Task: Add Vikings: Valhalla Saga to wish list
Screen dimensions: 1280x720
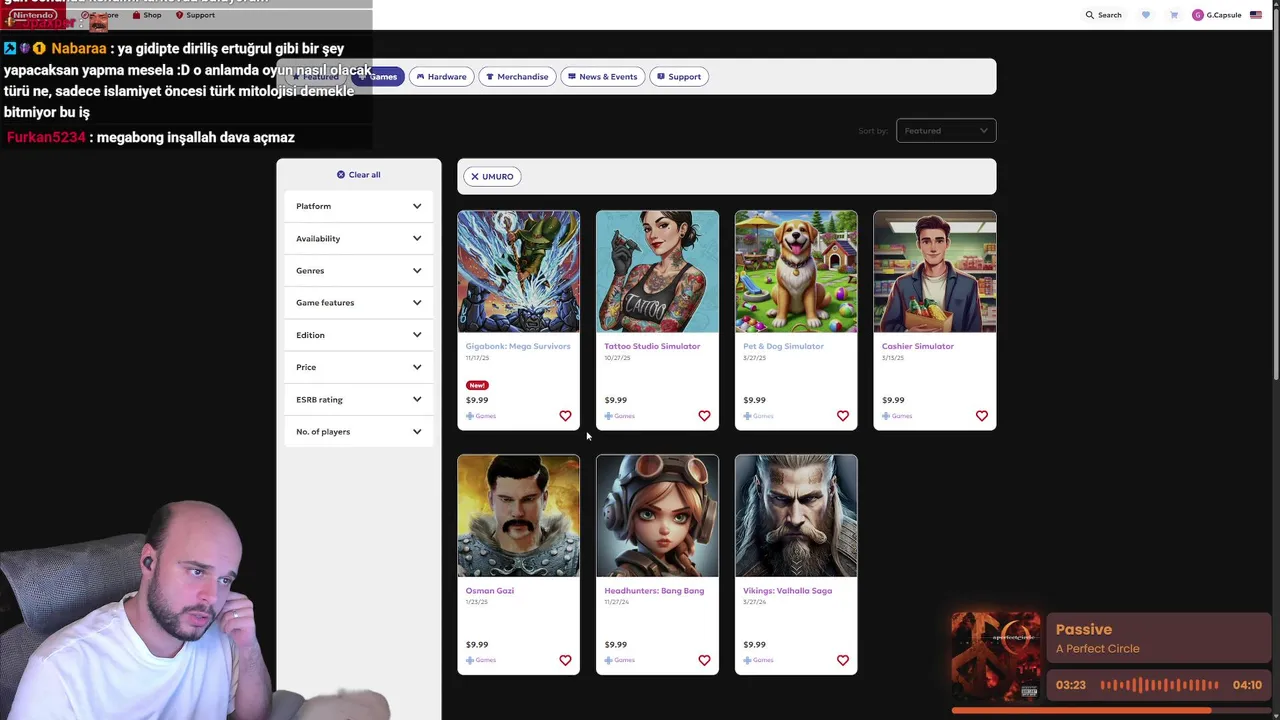Action: point(843,660)
